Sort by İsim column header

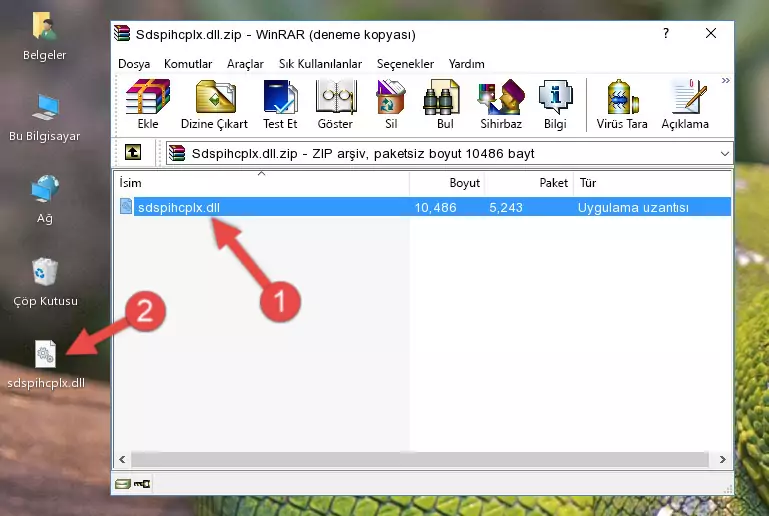pos(262,182)
